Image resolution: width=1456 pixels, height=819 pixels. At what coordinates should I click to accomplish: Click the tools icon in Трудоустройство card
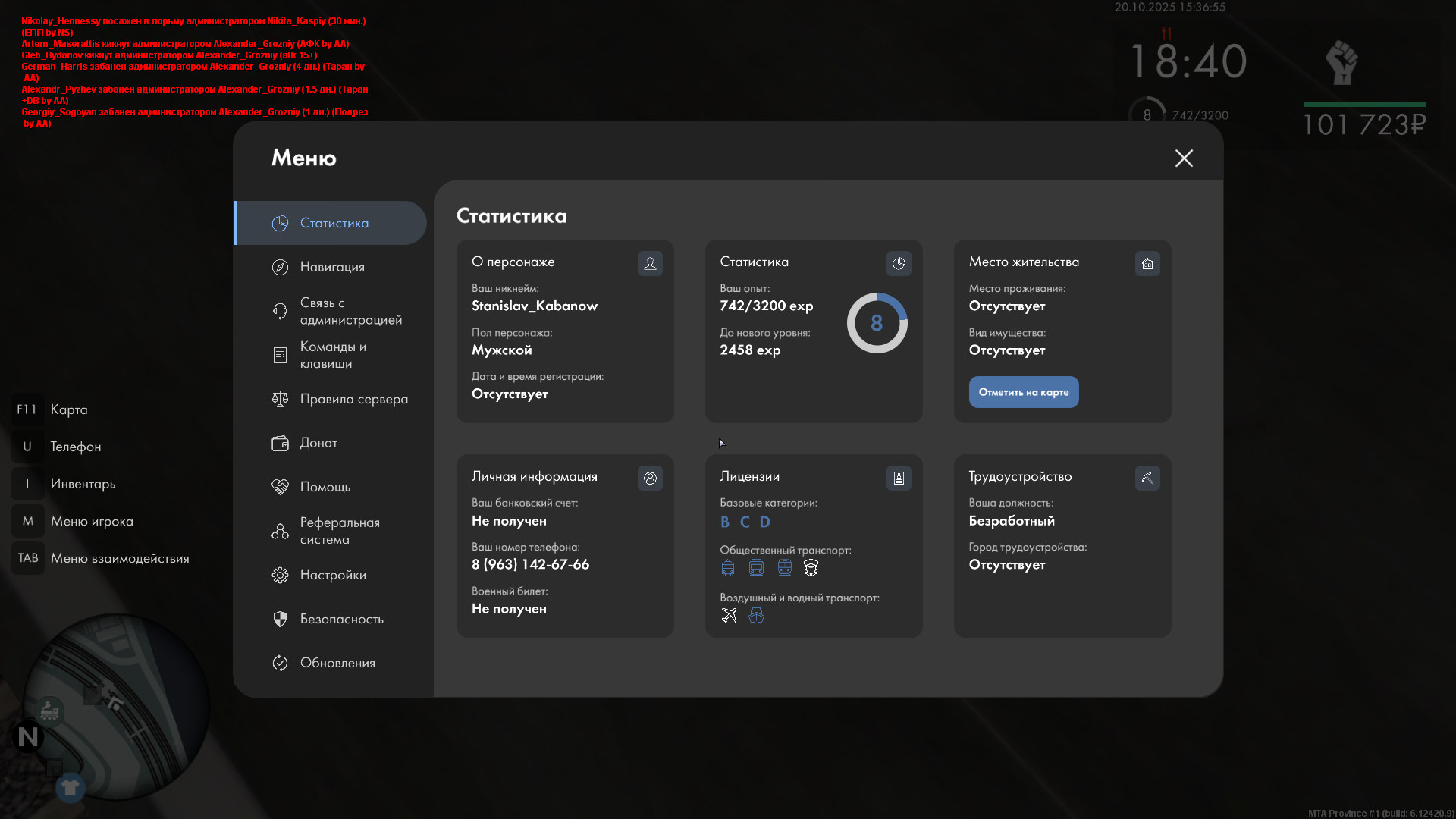[x=1147, y=478]
